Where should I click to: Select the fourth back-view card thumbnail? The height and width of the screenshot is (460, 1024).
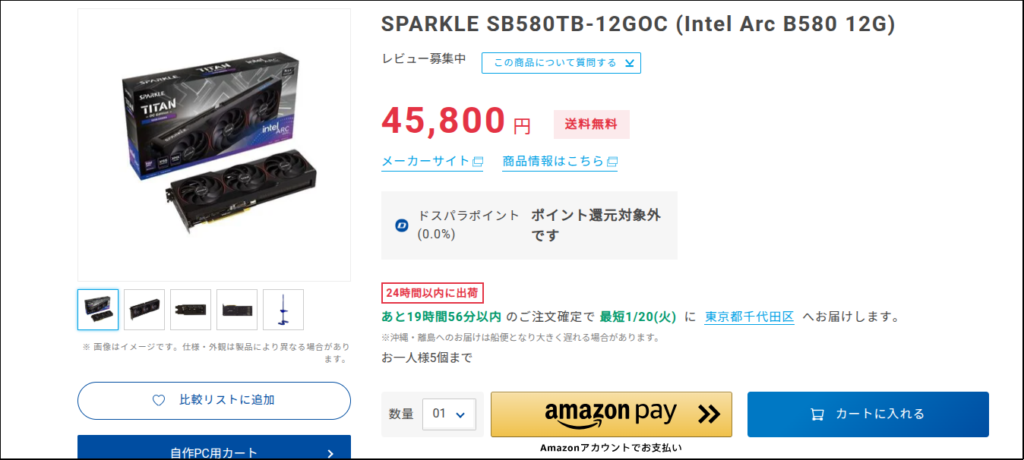tap(237, 310)
